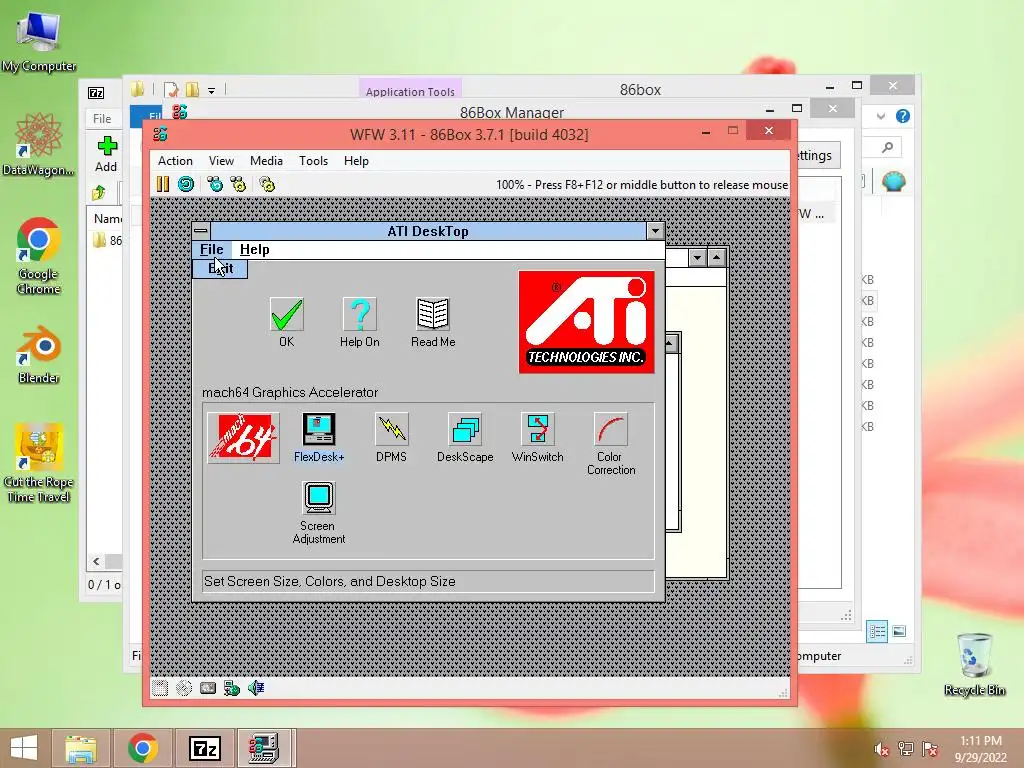This screenshot has height=768, width=1024.
Task: Click the hard reset toolbar icon
Action: (x=186, y=184)
